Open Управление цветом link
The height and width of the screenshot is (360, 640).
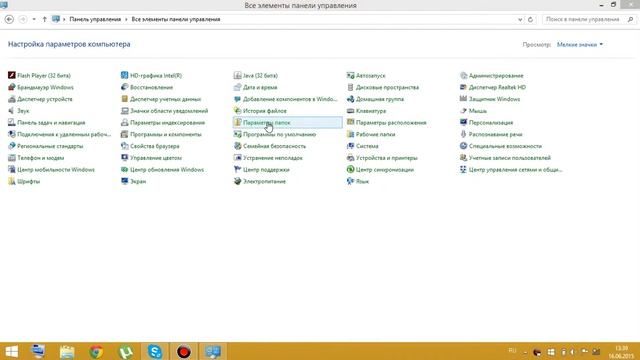156,158
